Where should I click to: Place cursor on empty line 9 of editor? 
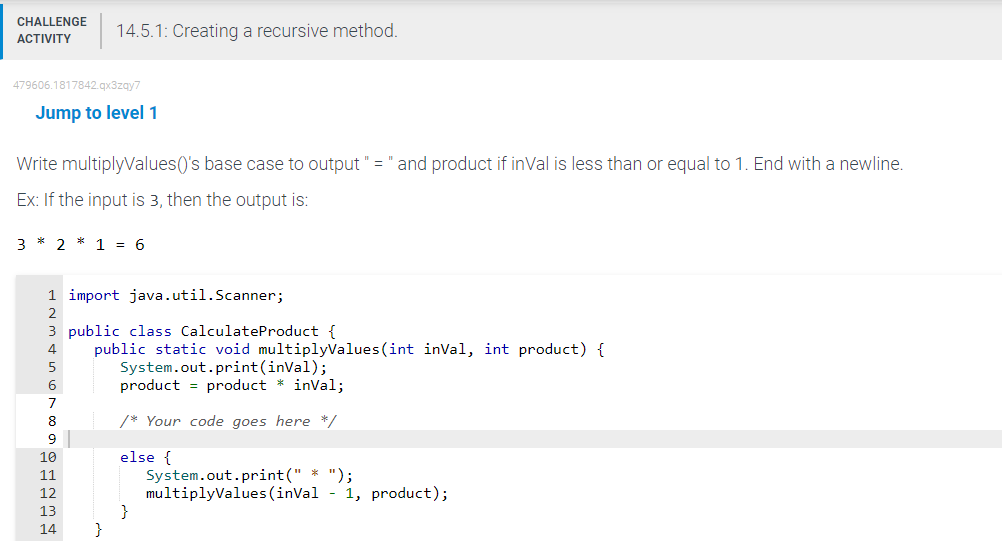click(x=532, y=439)
